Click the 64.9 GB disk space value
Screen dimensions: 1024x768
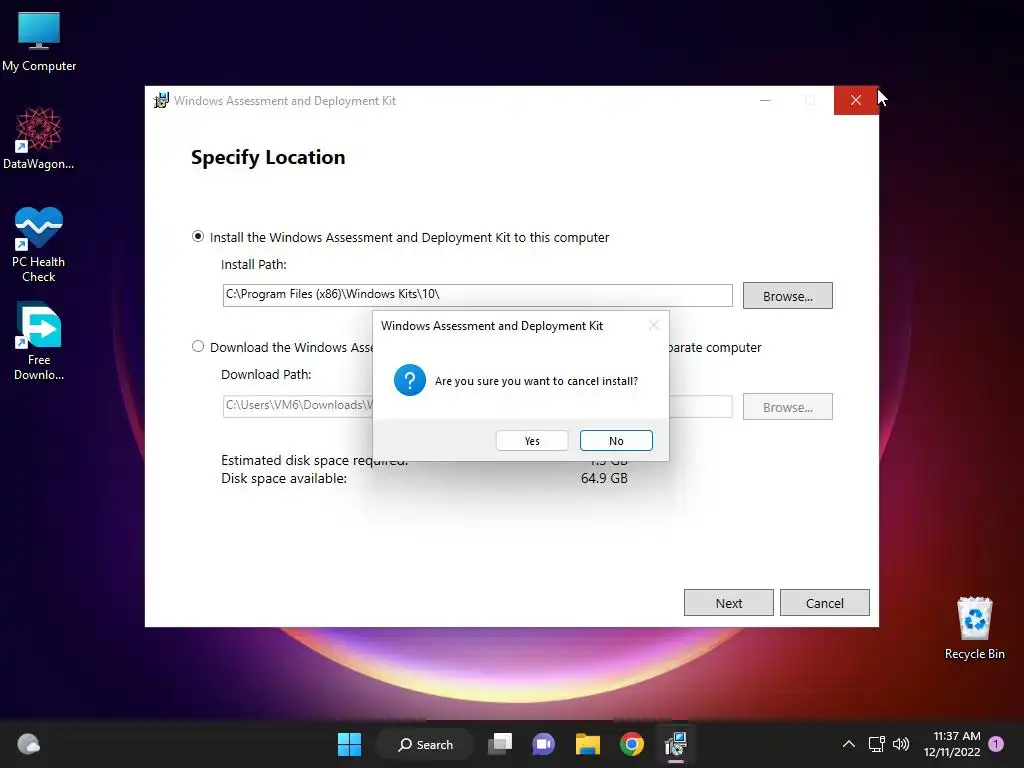pyautogui.click(x=604, y=478)
